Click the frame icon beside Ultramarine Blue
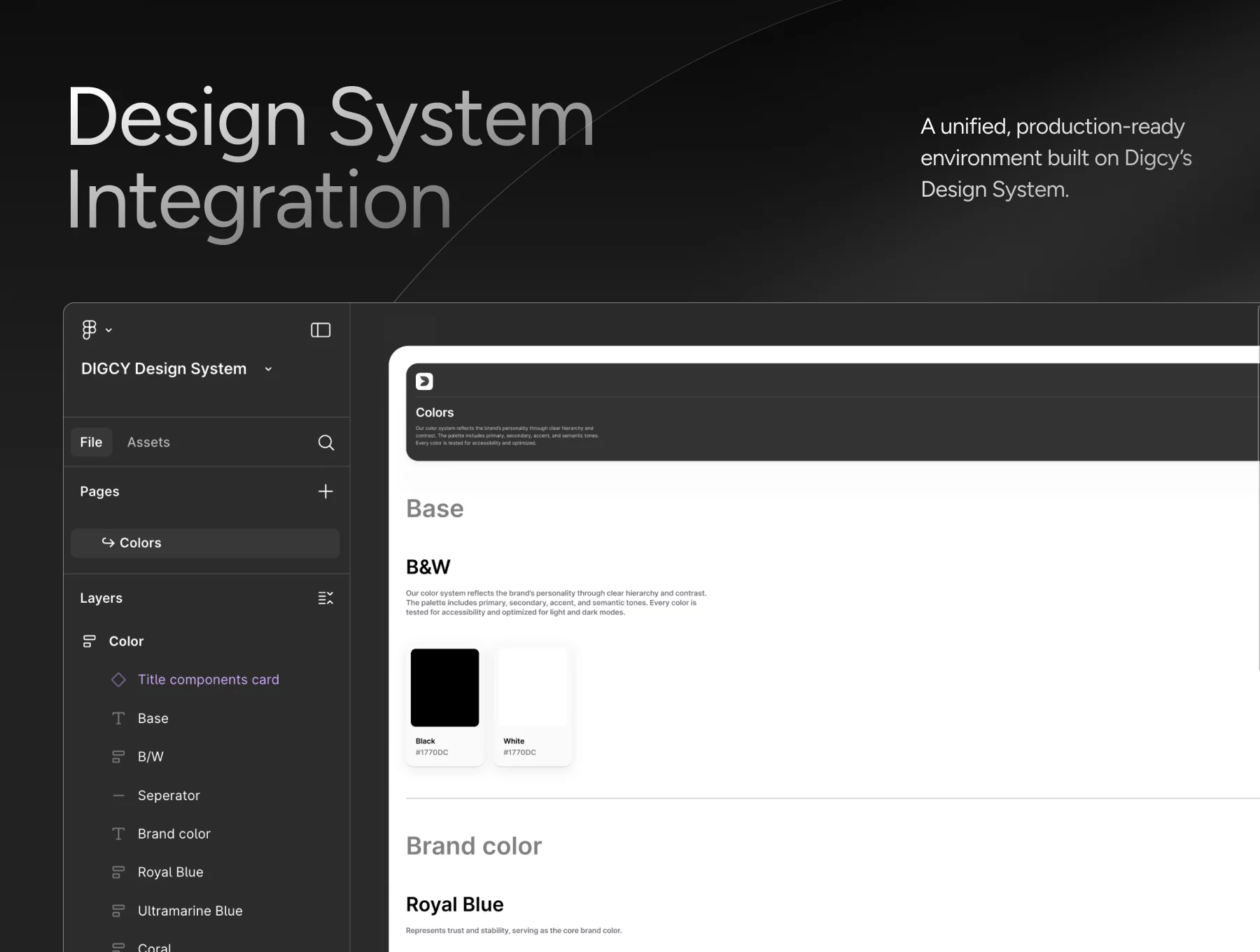 pyautogui.click(x=118, y=911)
